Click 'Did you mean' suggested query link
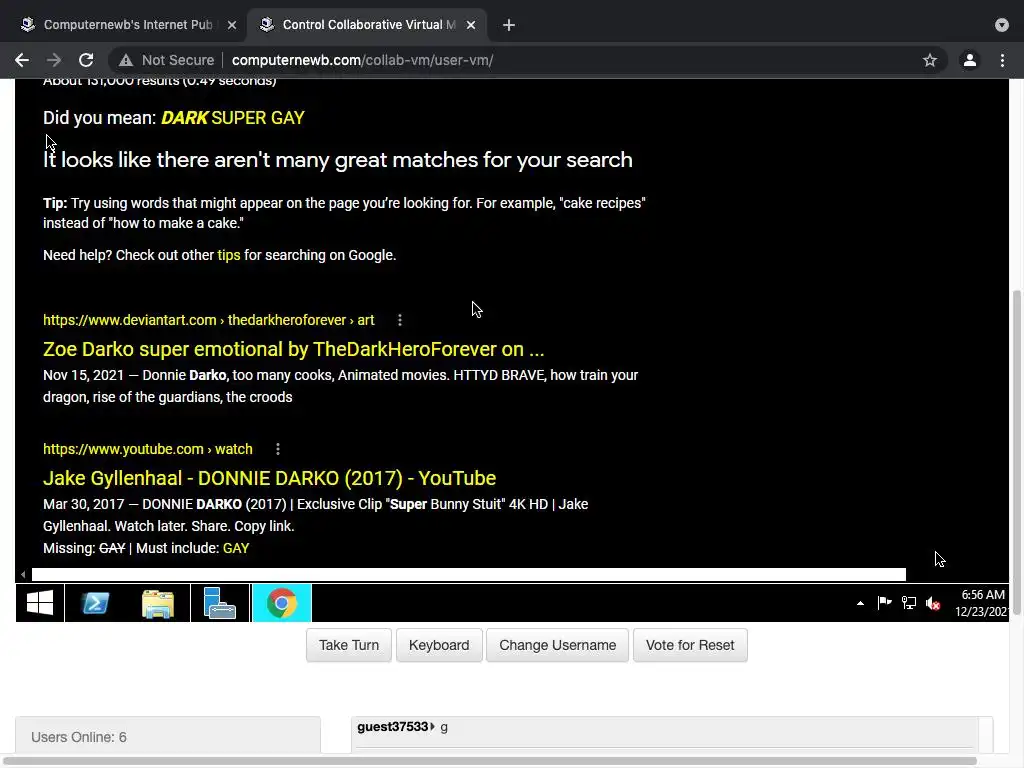Viewport: 1024px width, 768px height. [232, 118]
